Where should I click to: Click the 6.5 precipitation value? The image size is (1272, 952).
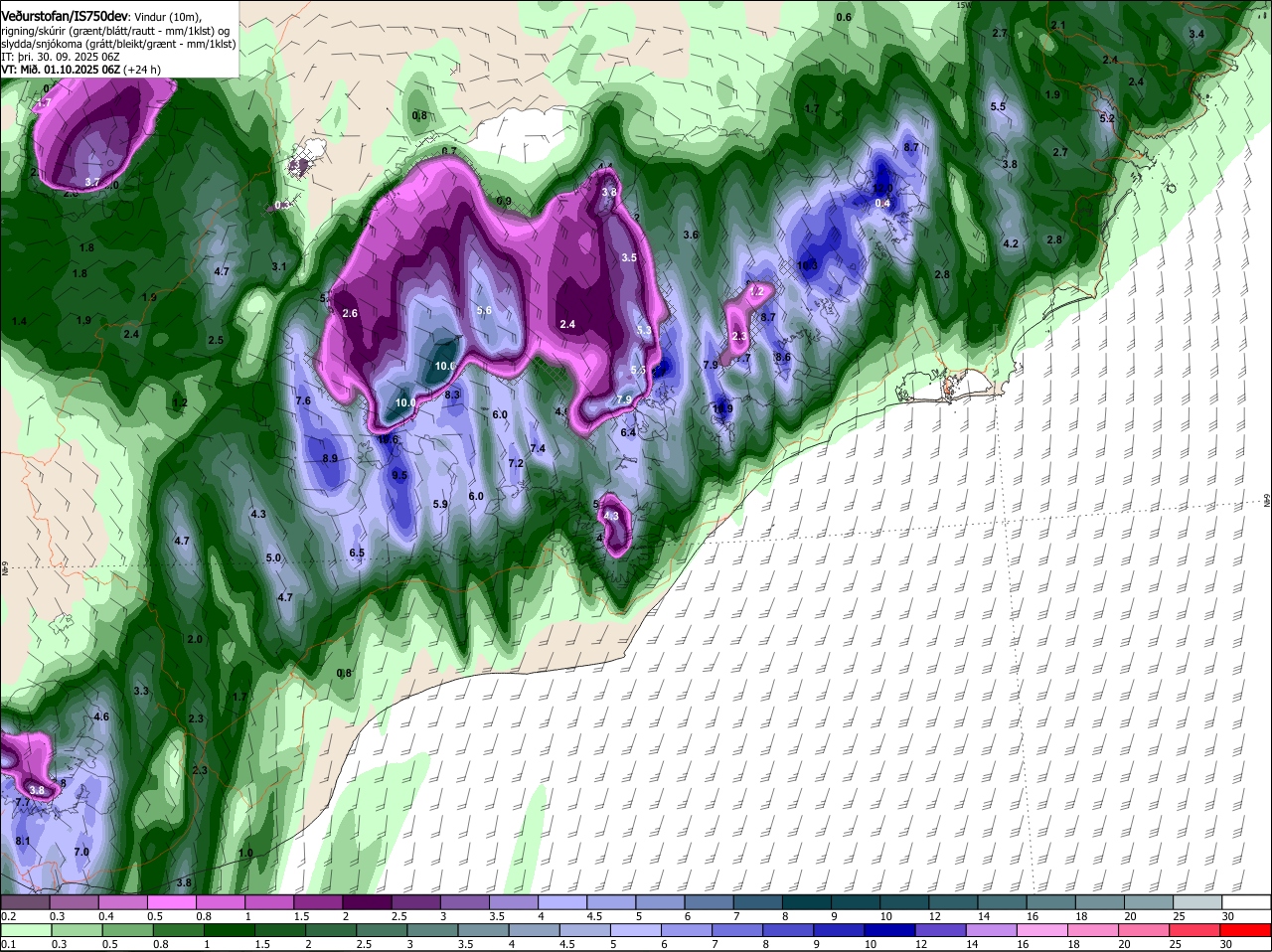(x=357, y=553)
